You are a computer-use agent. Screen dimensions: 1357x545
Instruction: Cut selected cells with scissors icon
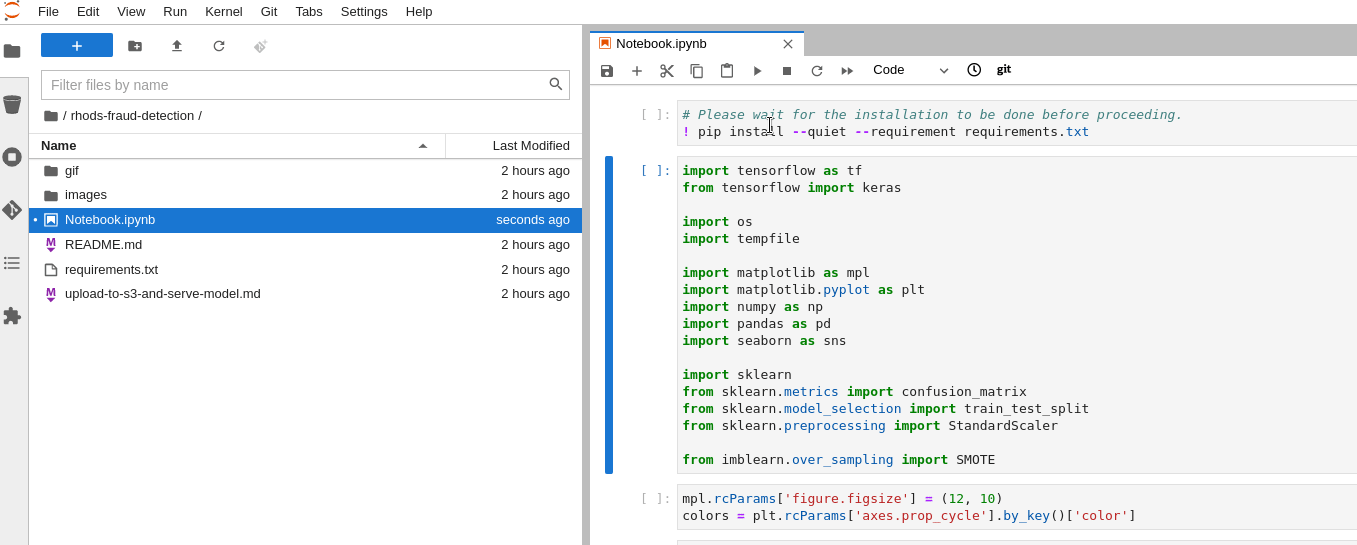pyautogui.click(x=667, y=71)
